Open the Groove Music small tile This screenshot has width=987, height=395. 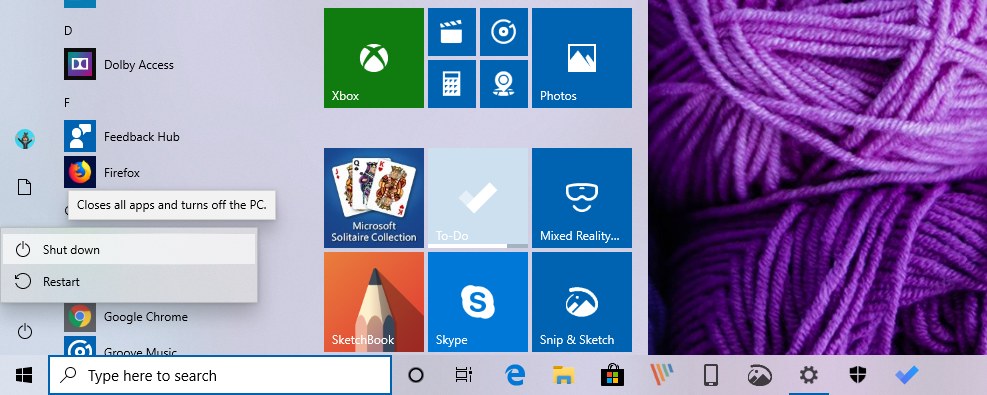tap(504, 32)
